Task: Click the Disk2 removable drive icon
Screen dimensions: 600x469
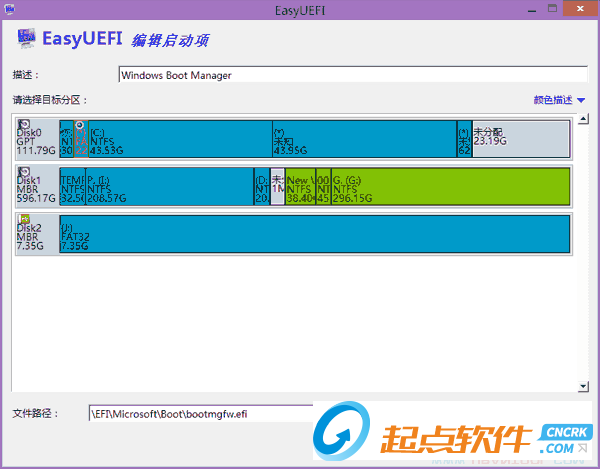Action: [x=24, y=219]
